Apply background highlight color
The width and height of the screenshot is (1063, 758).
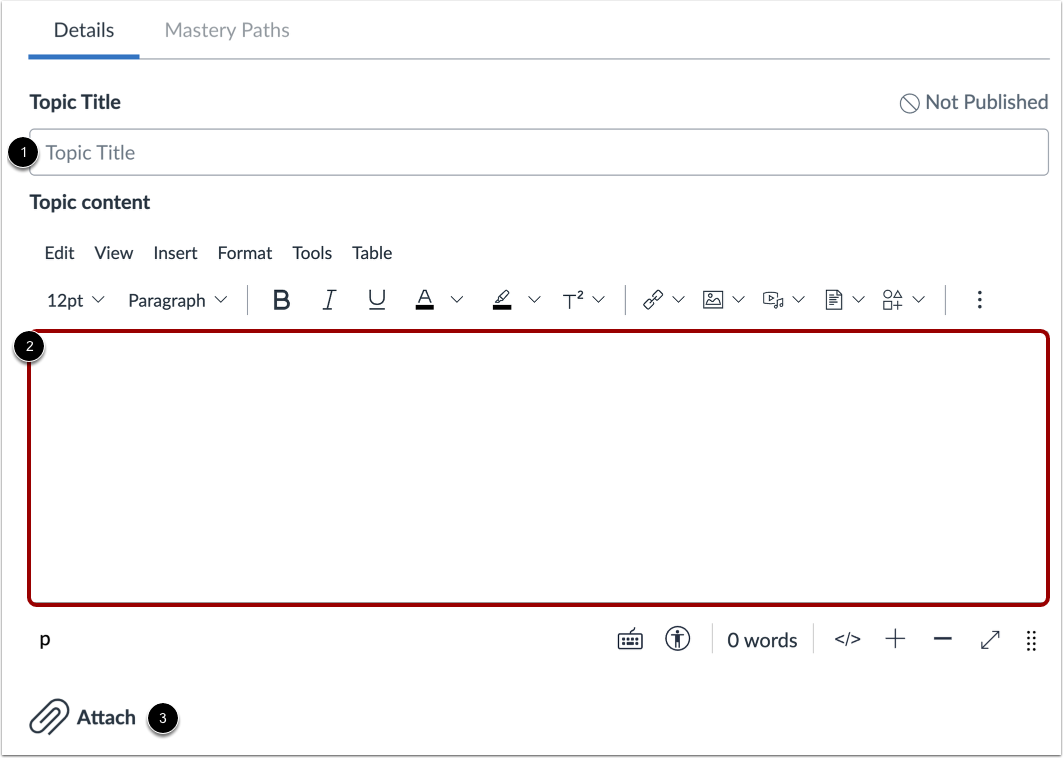(x=502, y=300)
